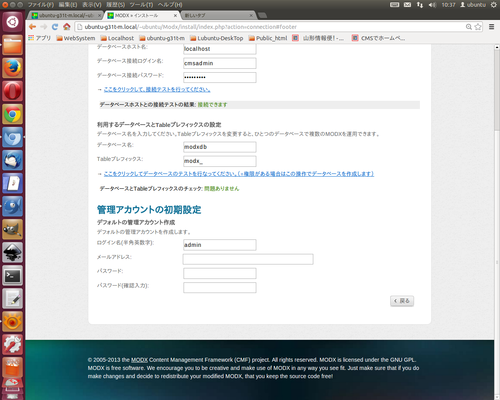Focus the database name field modxdb
This screenshot has width=500, height=400.
tap(220, 147)
